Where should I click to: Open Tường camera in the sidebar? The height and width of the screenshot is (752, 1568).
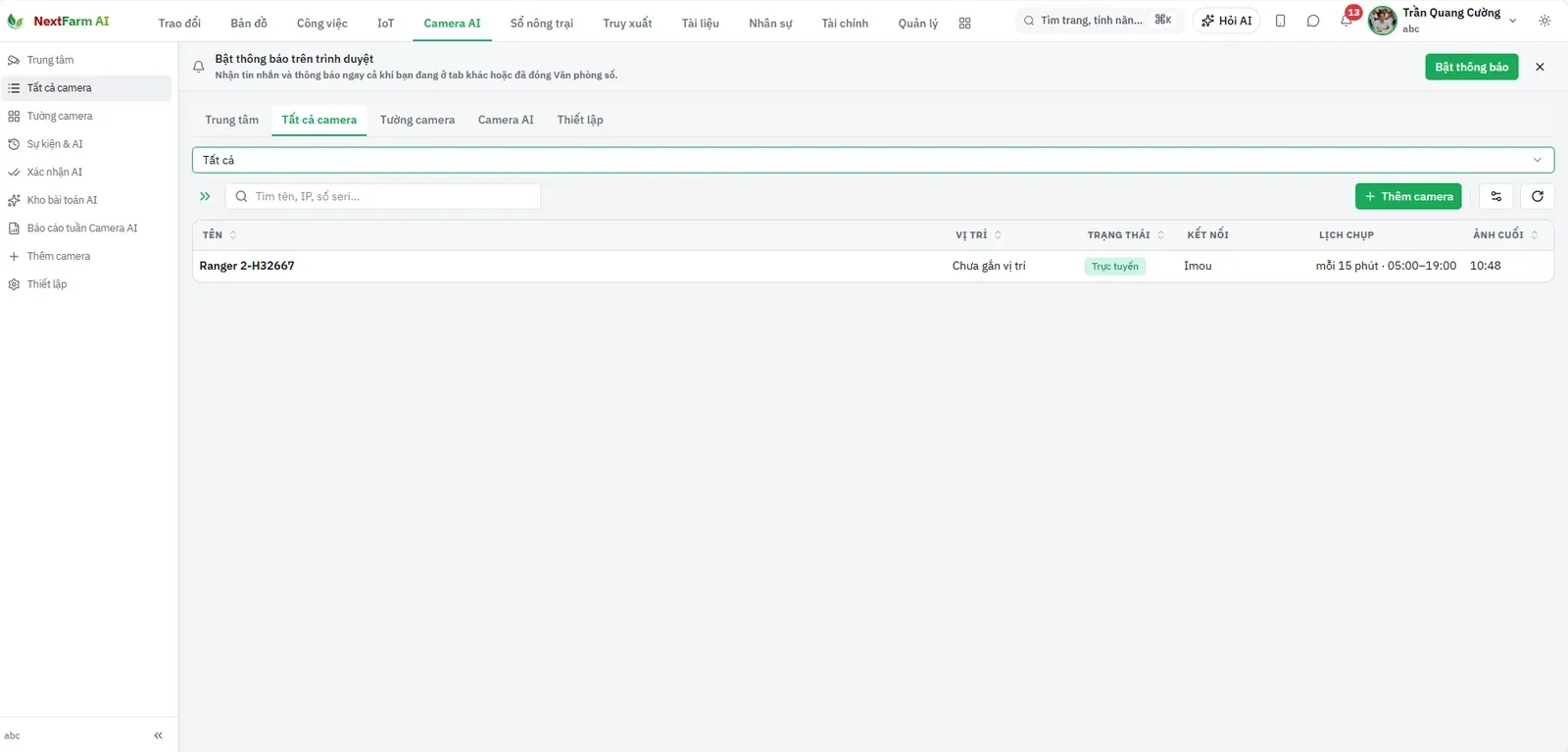(x=86, y=116)
